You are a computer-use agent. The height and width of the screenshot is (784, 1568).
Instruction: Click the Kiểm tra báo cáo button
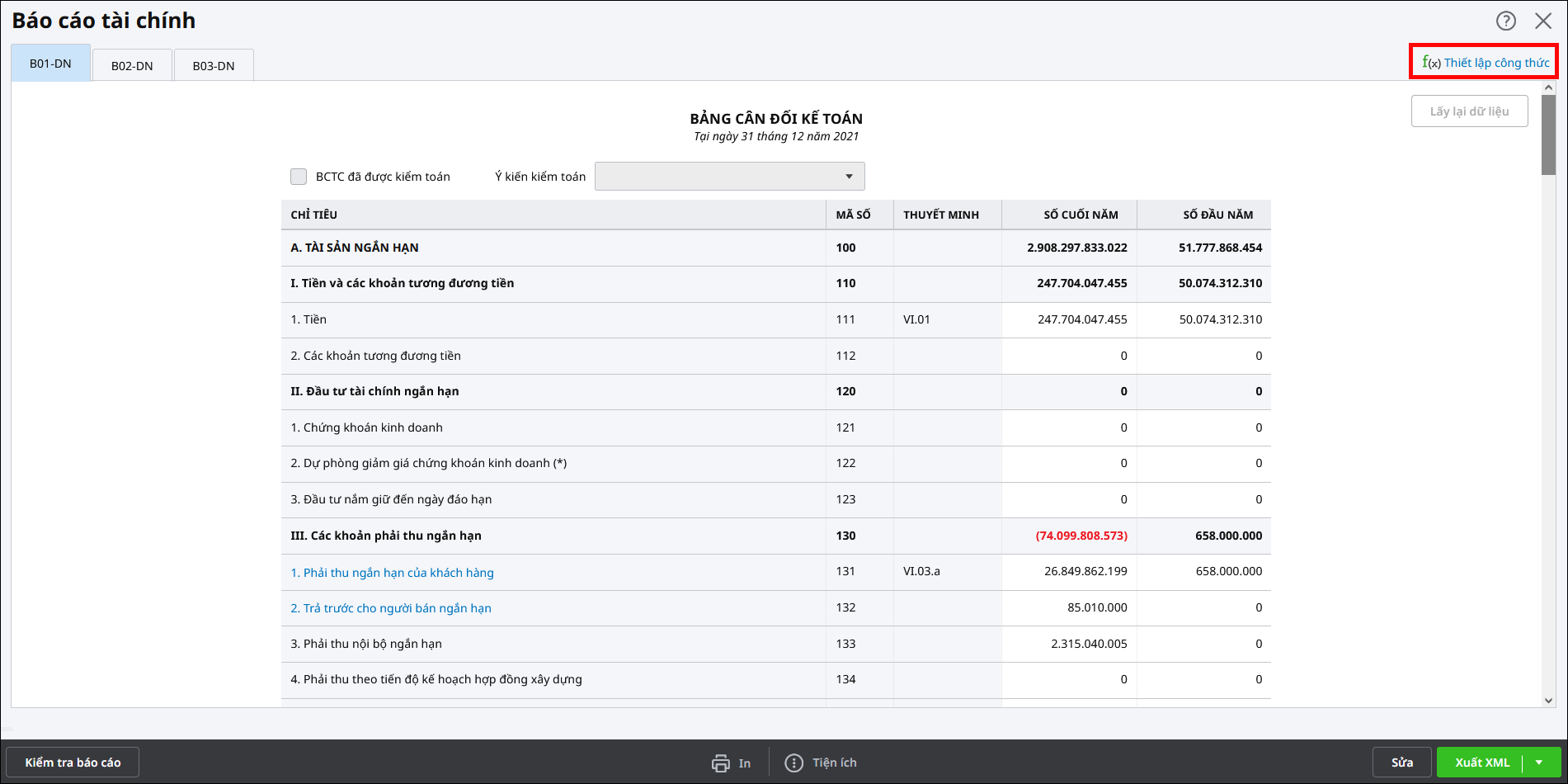73,763
